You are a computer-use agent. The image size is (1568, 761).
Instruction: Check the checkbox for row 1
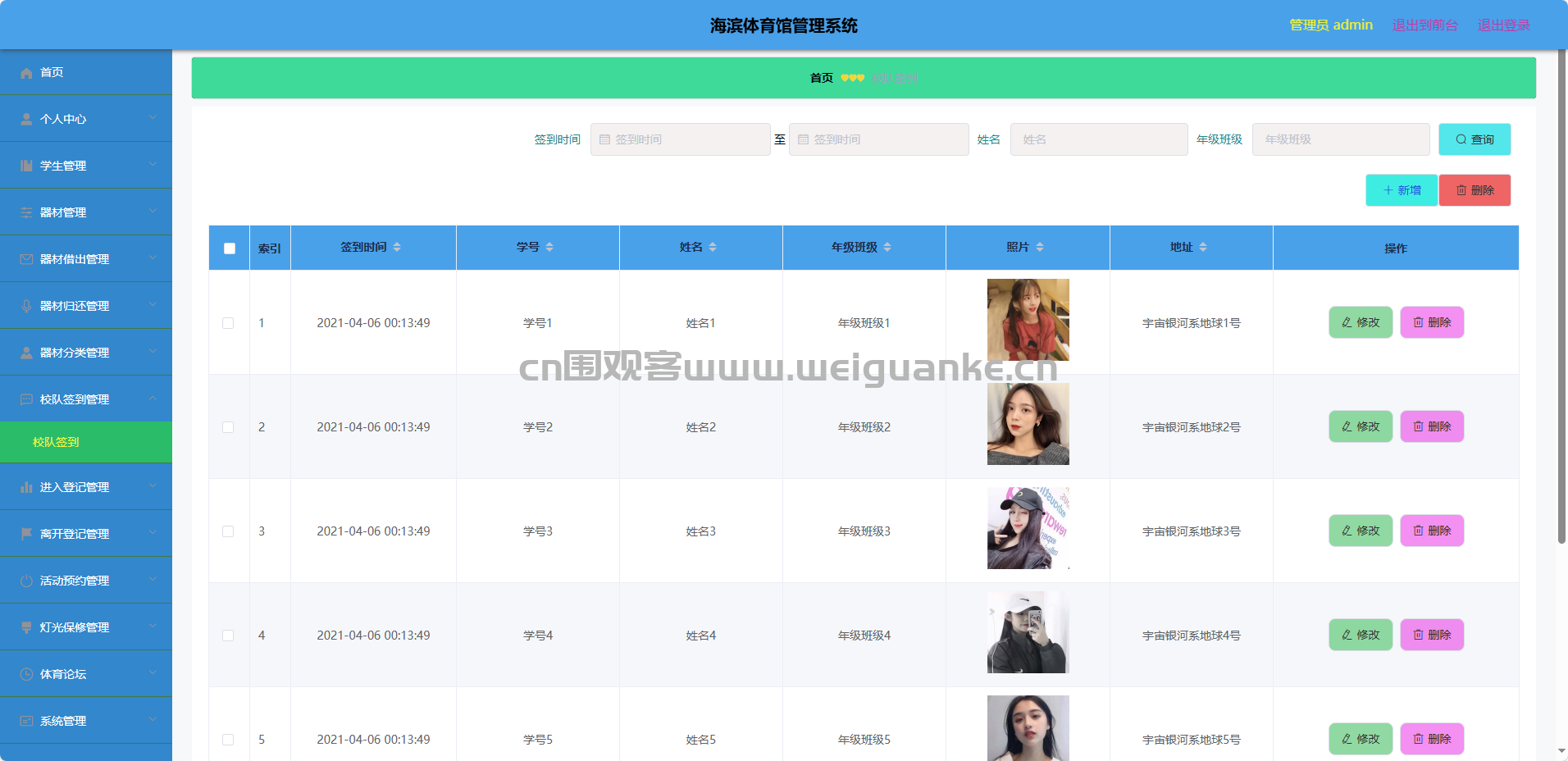pos(228,323)
